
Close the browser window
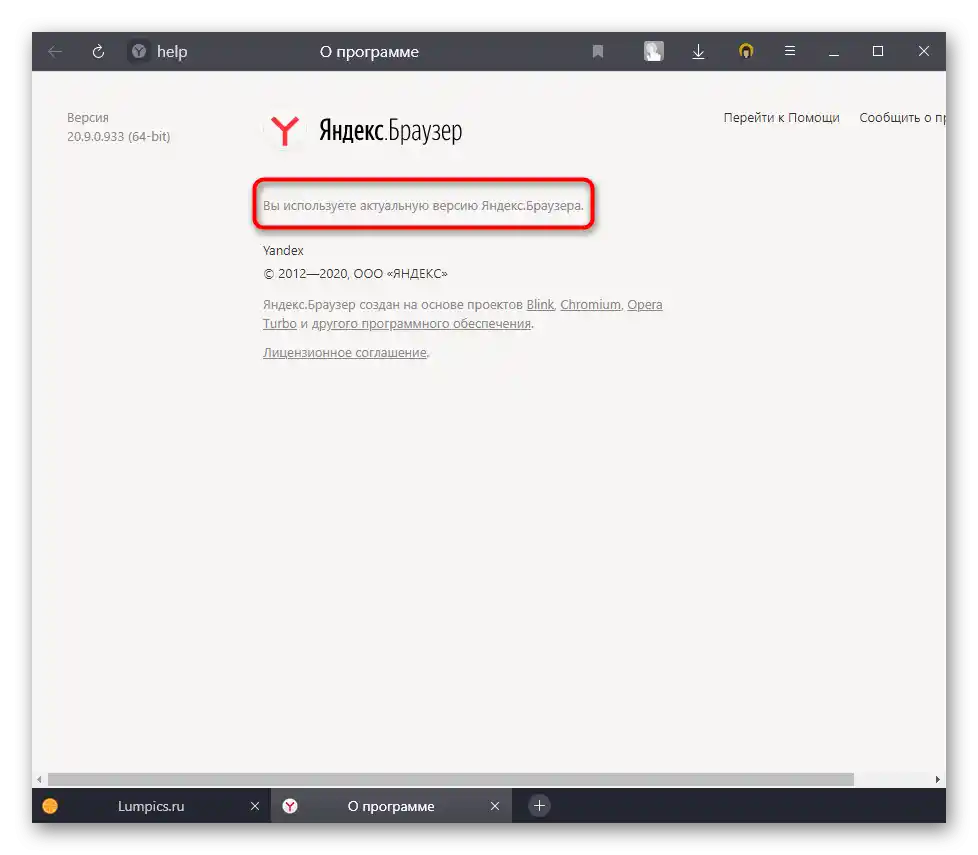point(924,51)
